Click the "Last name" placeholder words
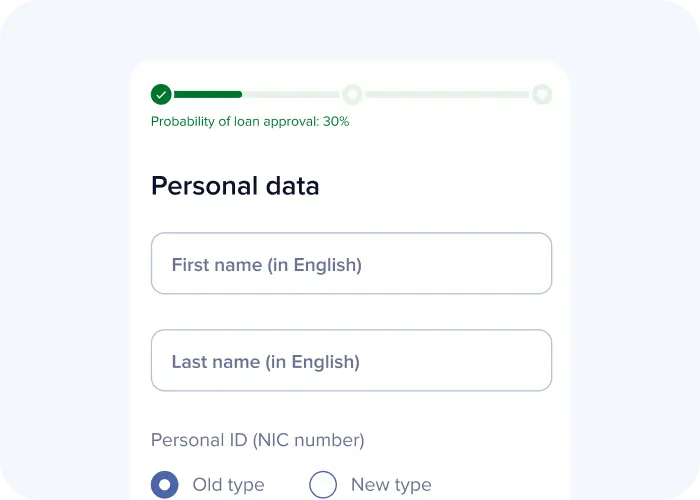The height and width of the screenshot is (500, 700). coord(216,362)
